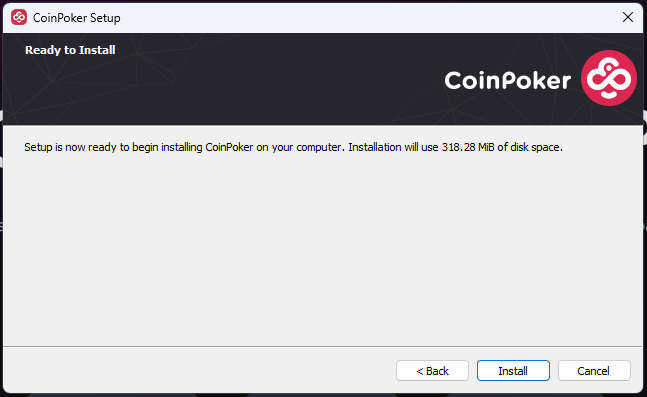Screen dimensions: 647x397
Task: Click the "Installation will use" phrase
Action: click(393, 147)
